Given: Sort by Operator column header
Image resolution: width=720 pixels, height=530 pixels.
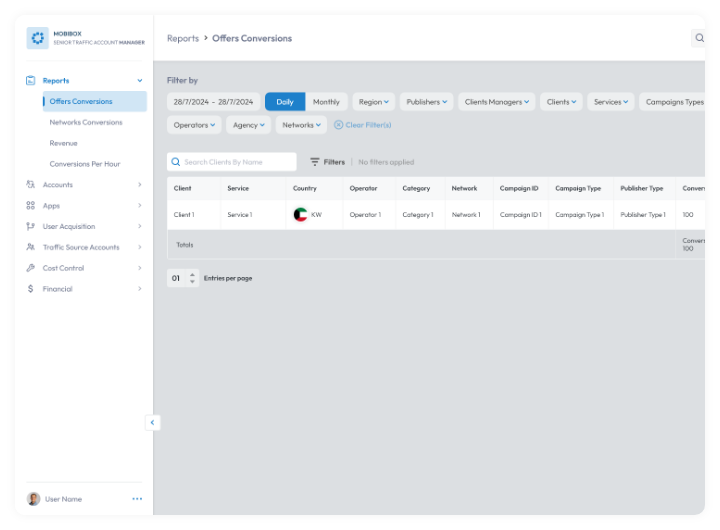Looking at the screenshot, I should click(x=363, y=188).
